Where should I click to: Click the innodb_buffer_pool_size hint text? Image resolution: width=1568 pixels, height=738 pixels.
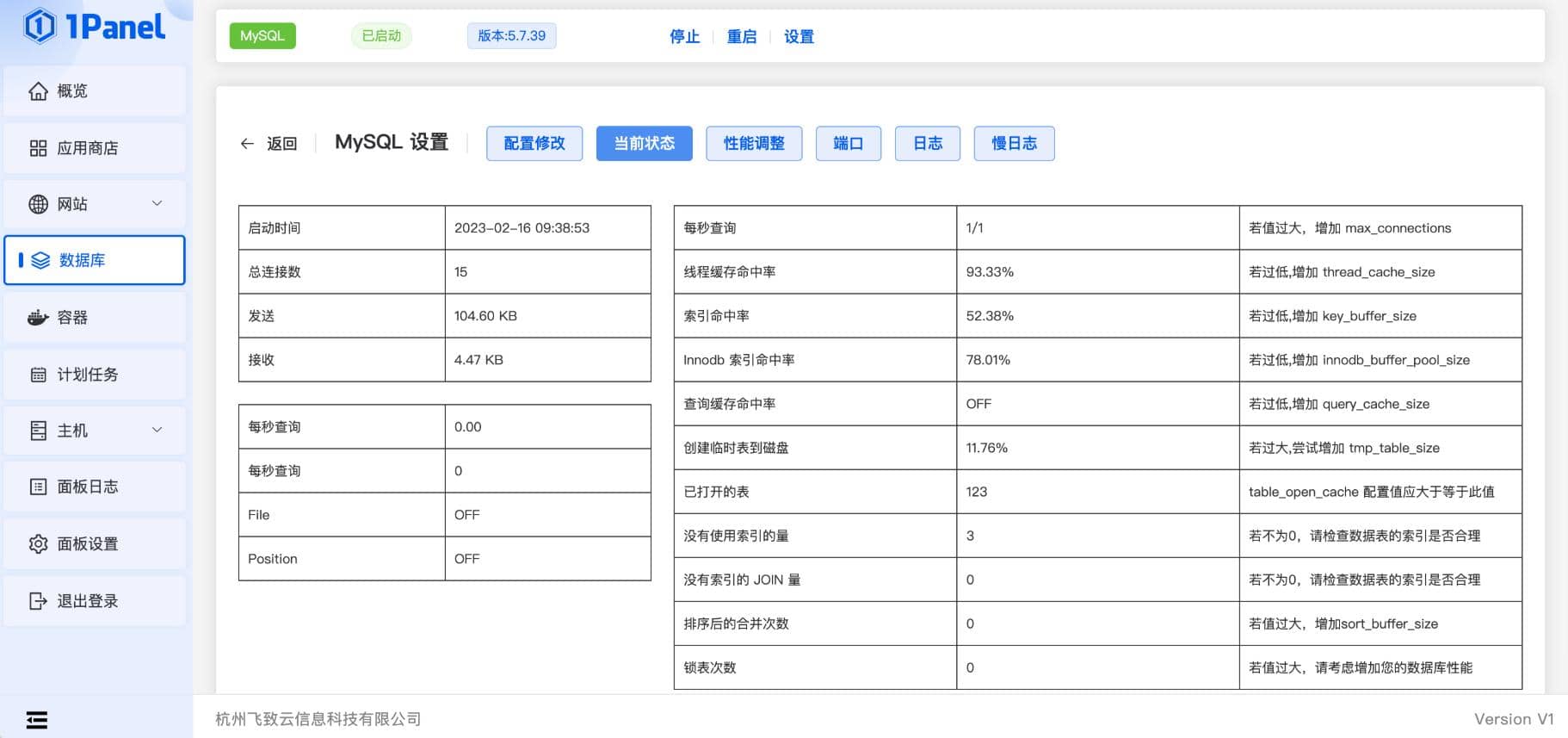click(1360, 360)
